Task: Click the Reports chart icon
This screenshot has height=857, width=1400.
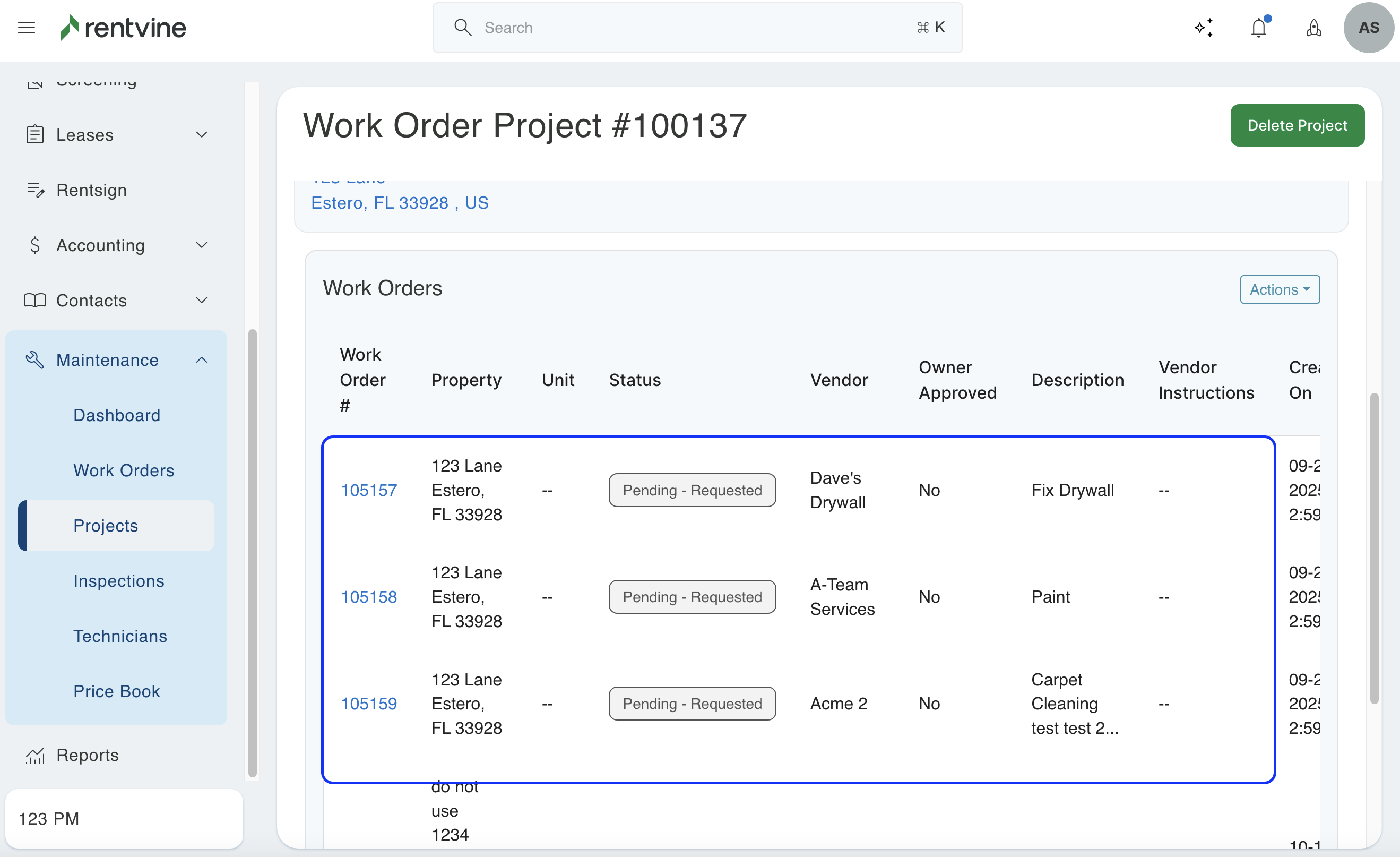Action: 35,755
